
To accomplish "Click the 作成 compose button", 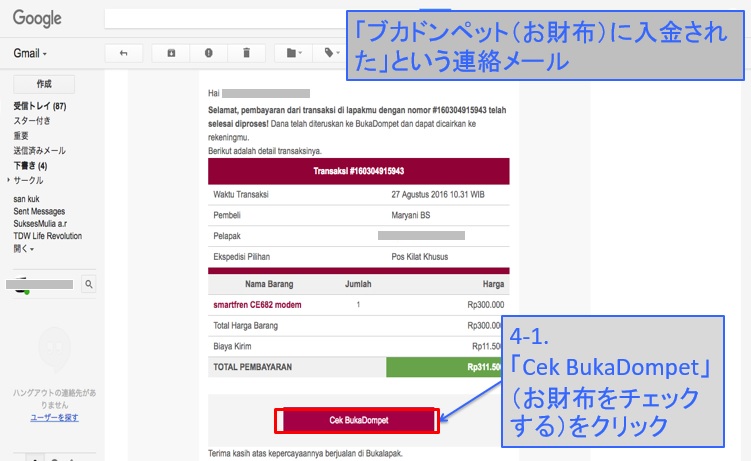I will [44, 84].
